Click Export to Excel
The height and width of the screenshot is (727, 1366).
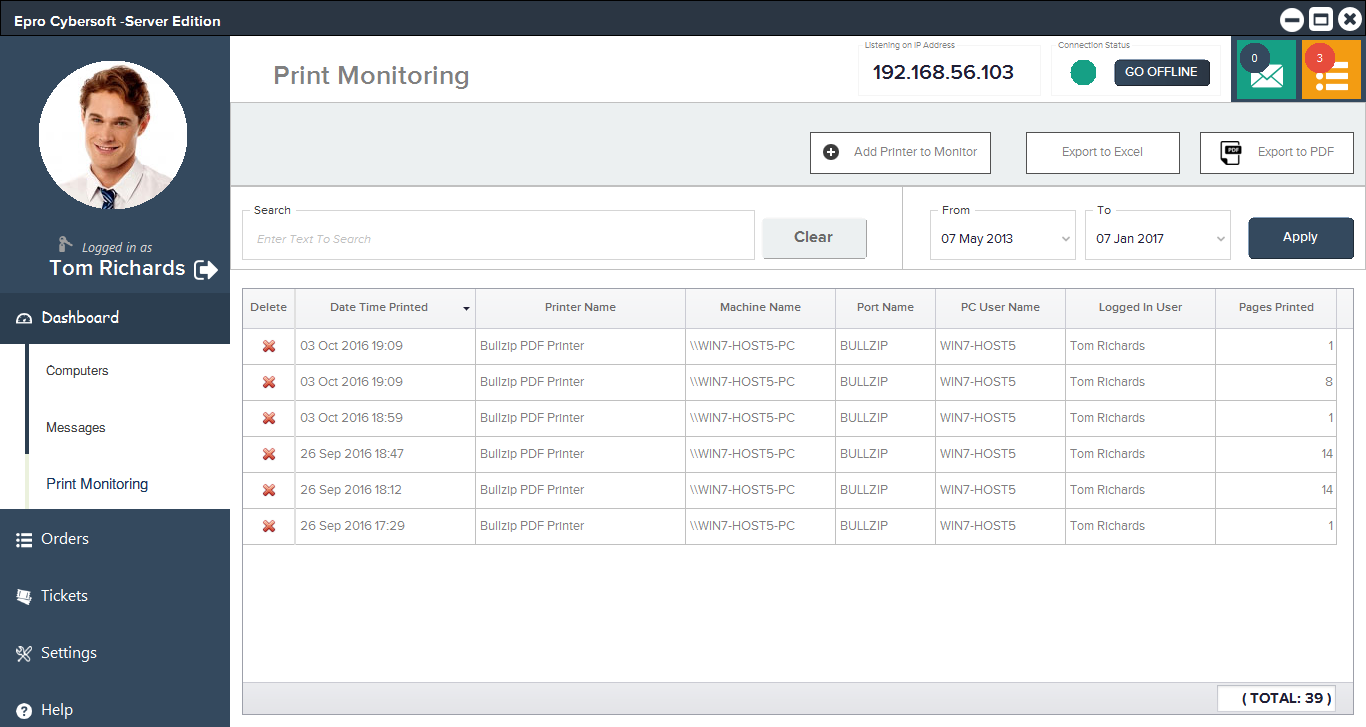click(x=1103, y=152)
